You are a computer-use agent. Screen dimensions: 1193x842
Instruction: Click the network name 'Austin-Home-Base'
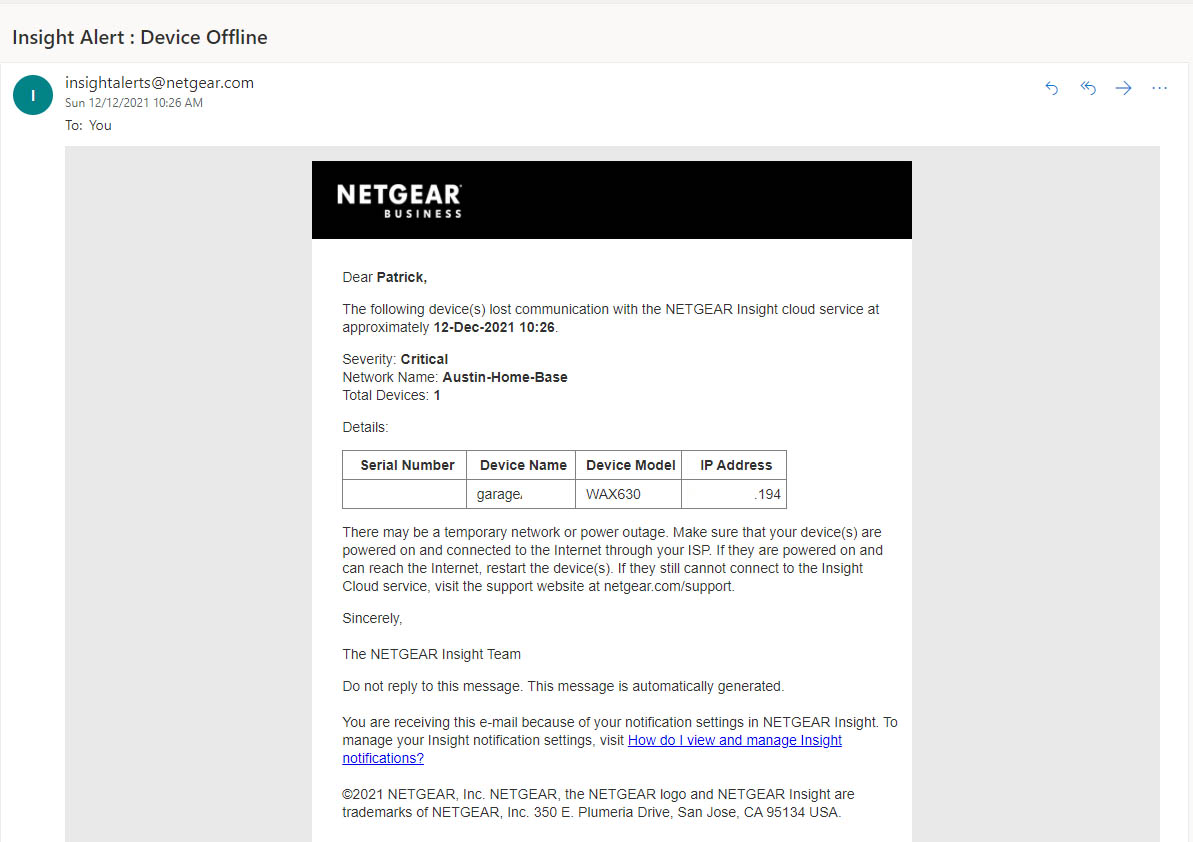pos(505,377)
